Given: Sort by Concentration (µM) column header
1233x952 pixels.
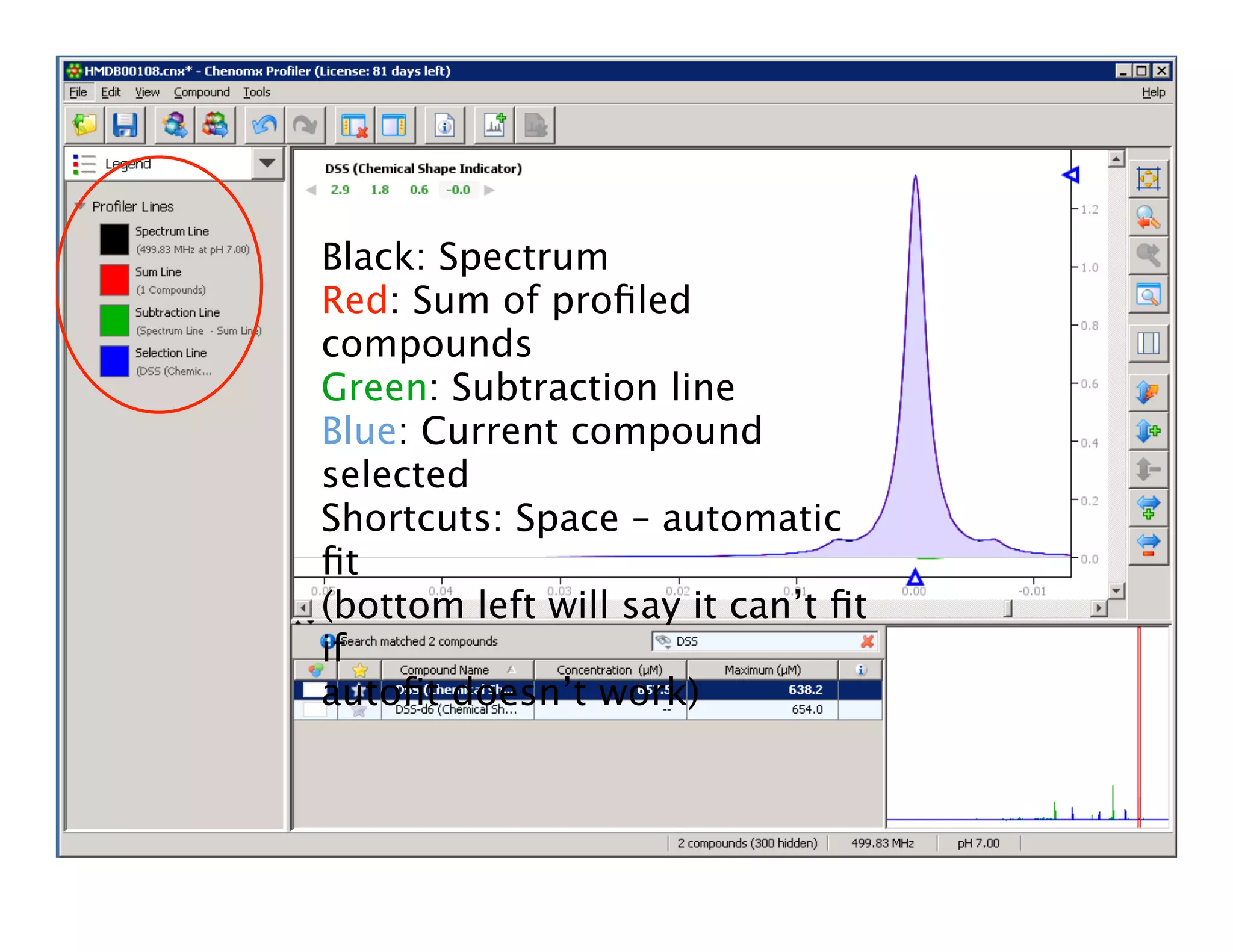Looking at the screenshot, I should pos(609,670).
